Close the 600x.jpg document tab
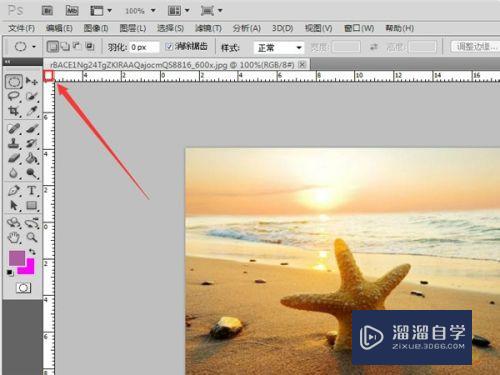500x375 pixels. [x=302, y=64]
